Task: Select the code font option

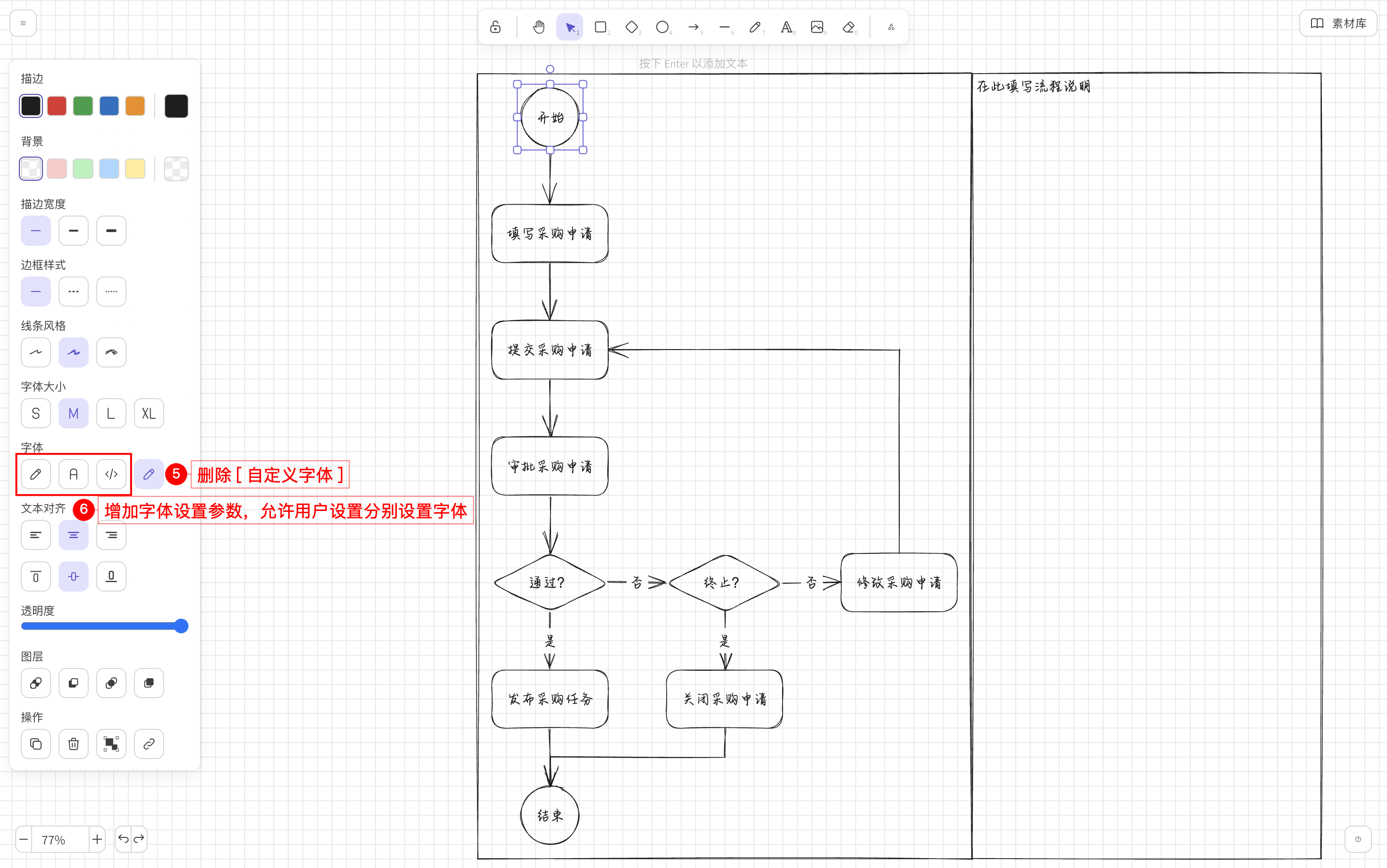Action: tap(111, 474)
